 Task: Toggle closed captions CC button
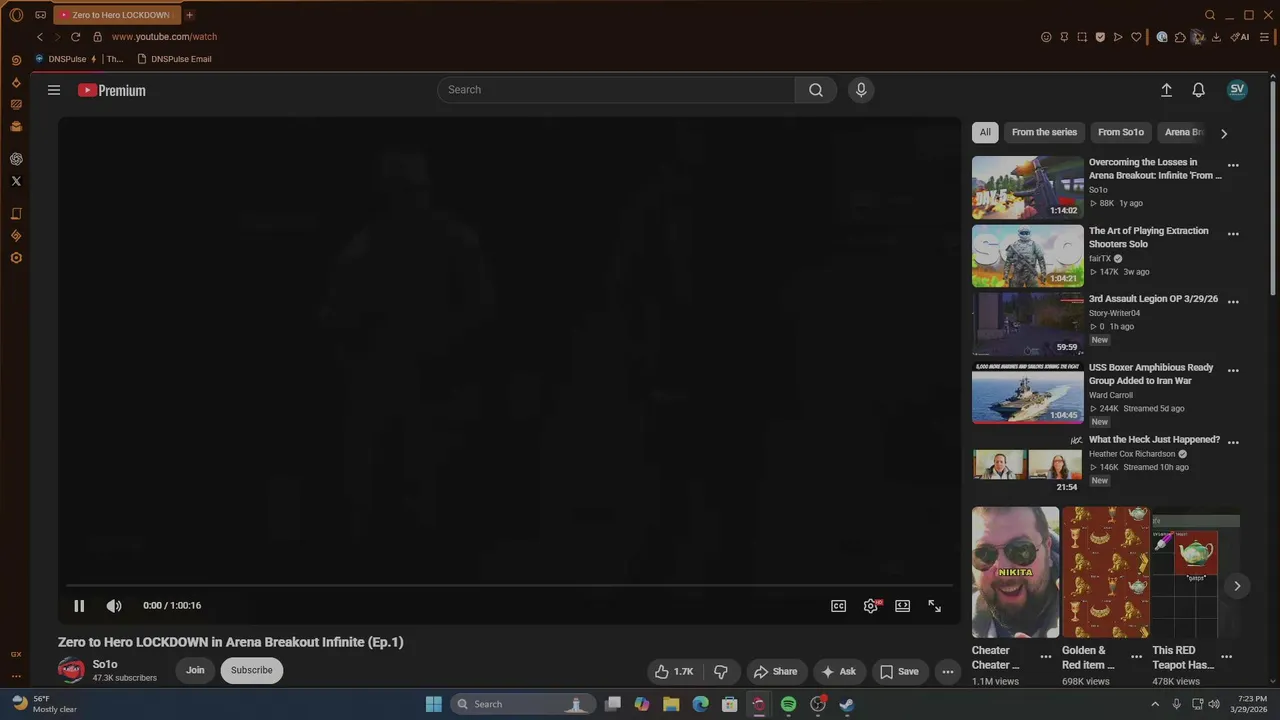click(x=839, y=606)
